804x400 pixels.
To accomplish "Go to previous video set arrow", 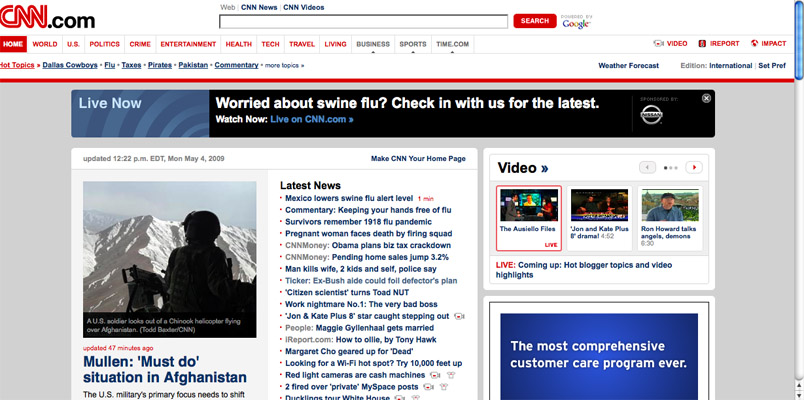I will 647,167.
